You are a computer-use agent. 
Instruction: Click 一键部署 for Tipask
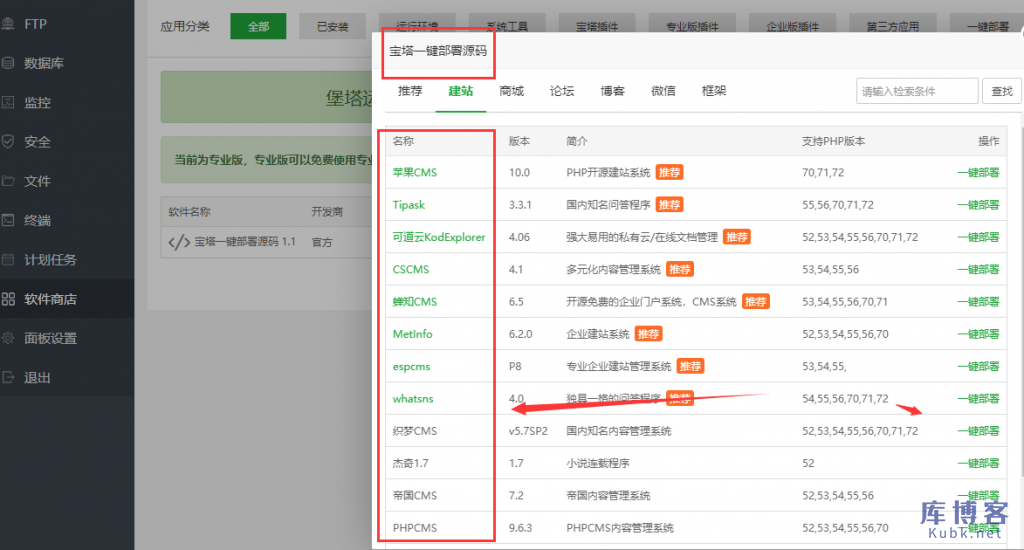(978, 204)
